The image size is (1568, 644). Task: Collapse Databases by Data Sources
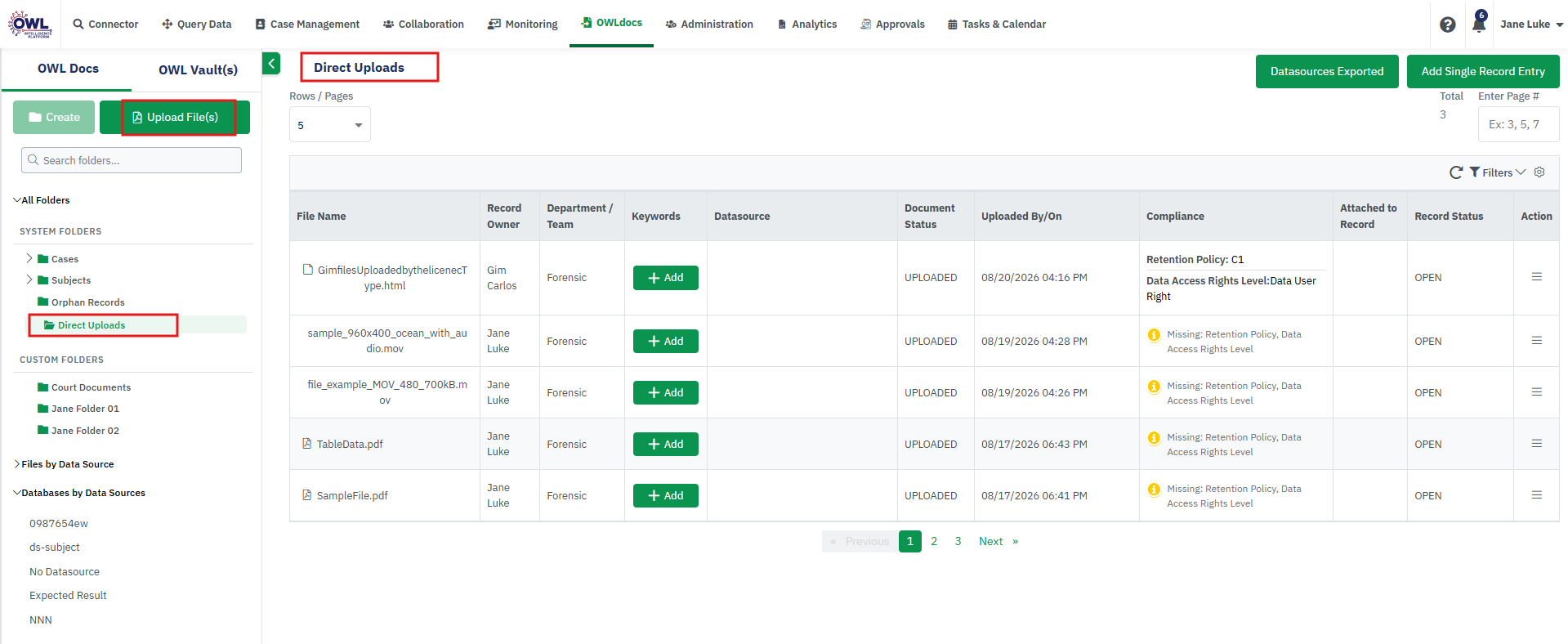coord(17,493)
